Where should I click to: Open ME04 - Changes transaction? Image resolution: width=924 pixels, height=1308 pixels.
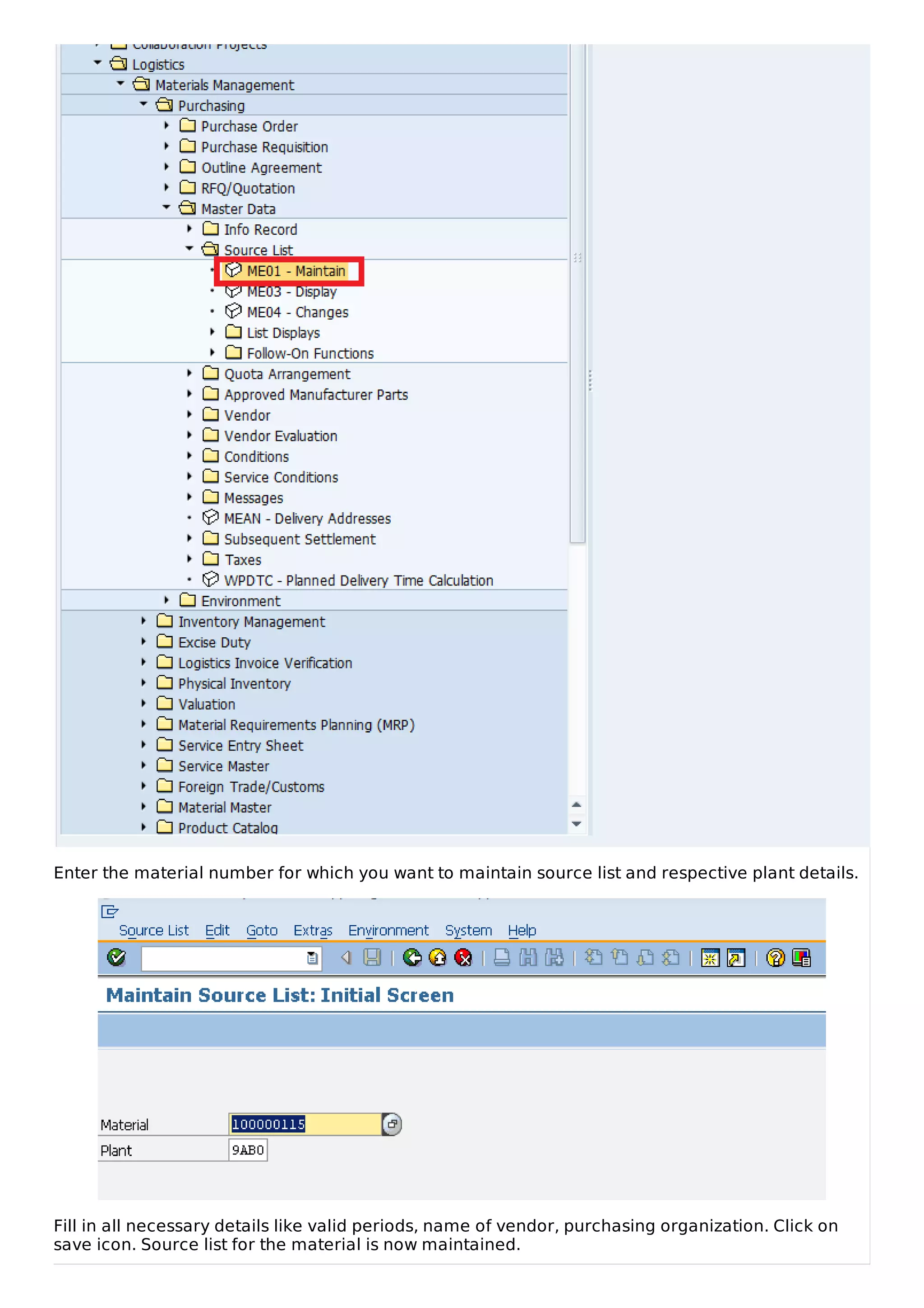[x=297, y=312]
